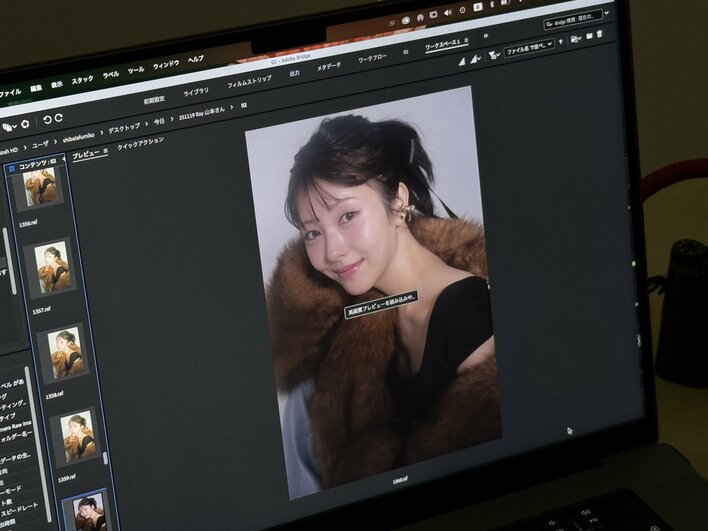Image resolution: width=708 pixels, height=531 pixels.
Task: Click the smaller thumbnail quality triangle icon
Action: click(462, 61)
